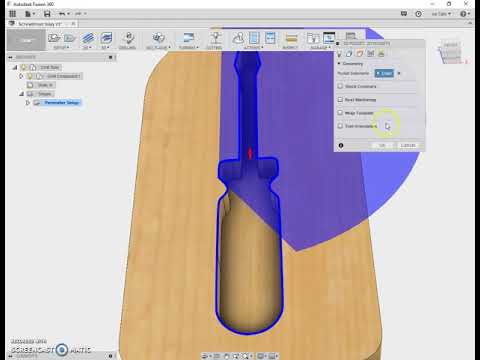Enable the Stock Contours checkbox
480x360 pixels.
340,86
